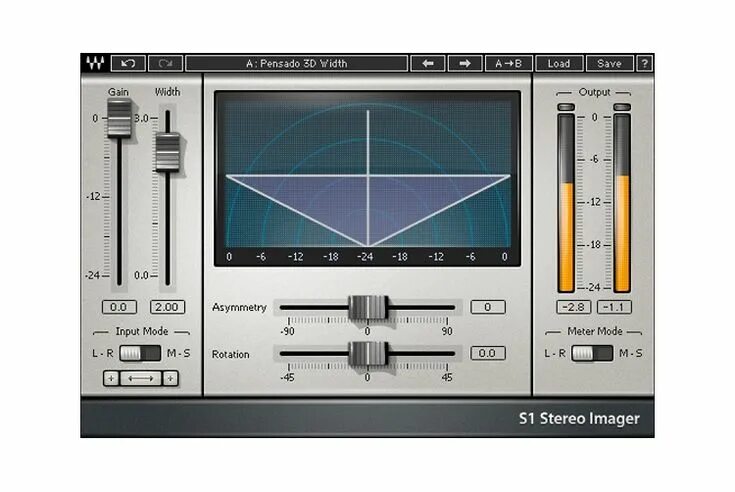The width and height of the screenshot is (735, 492).
Task: Click the Gain fader handle
Action: (x=119, y=118)
